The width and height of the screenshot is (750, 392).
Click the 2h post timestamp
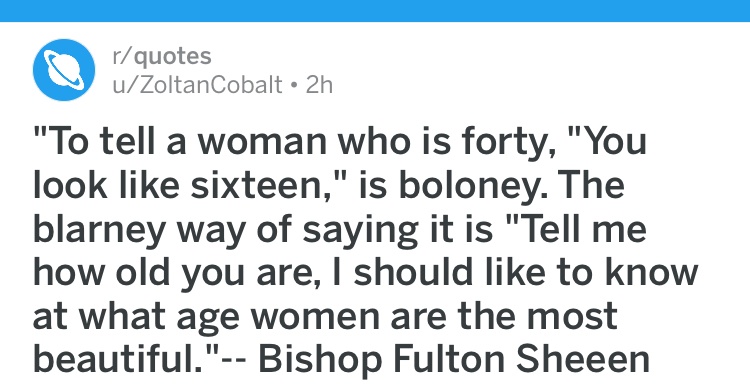point(319,85)
